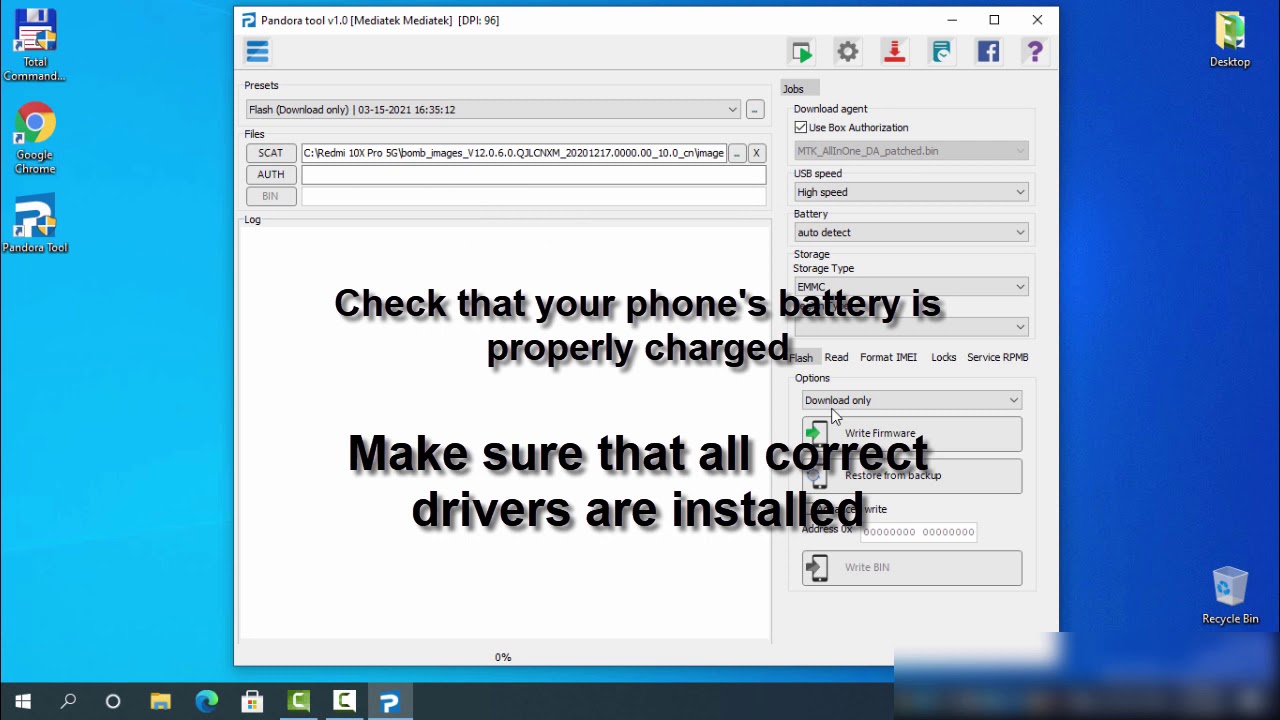Click the teal document with clock icon
The height and width of the screenshot is (720, 1280).
pos(941,52)
